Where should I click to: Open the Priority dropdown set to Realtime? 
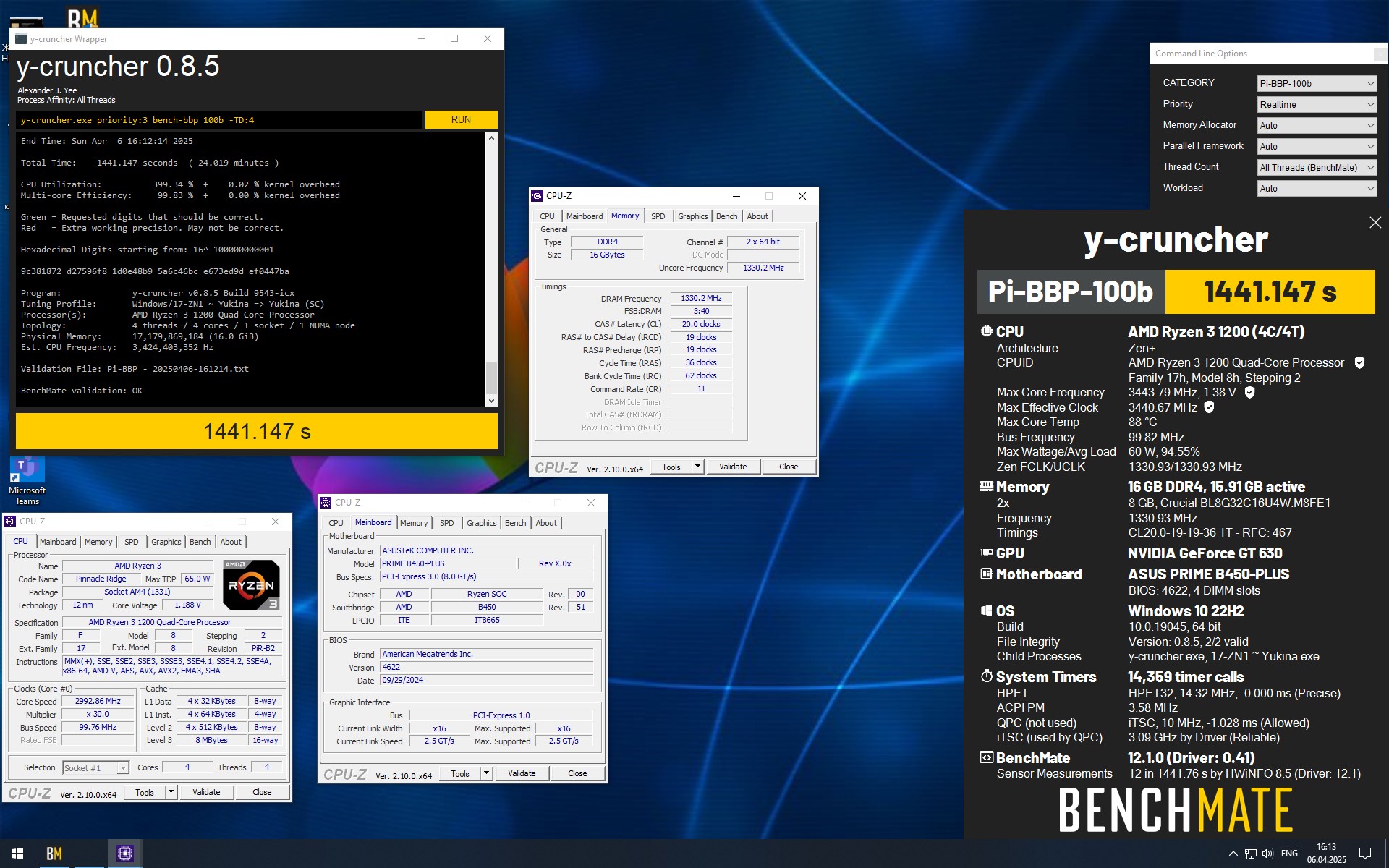point(1317,104)
